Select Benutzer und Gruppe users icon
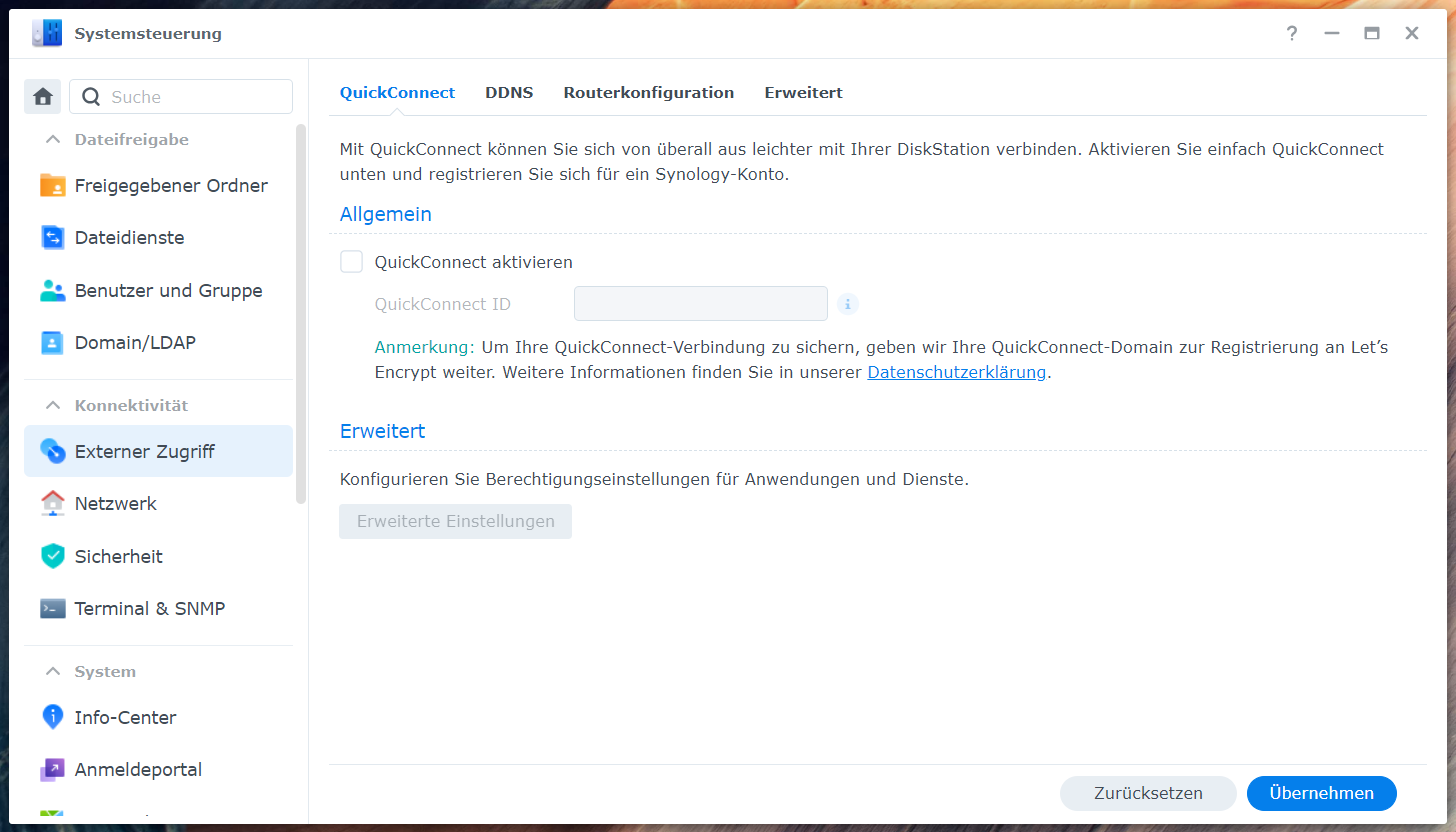Image resolution: width=1456 pixels, height=832 pixels. [x=52, y=291]
